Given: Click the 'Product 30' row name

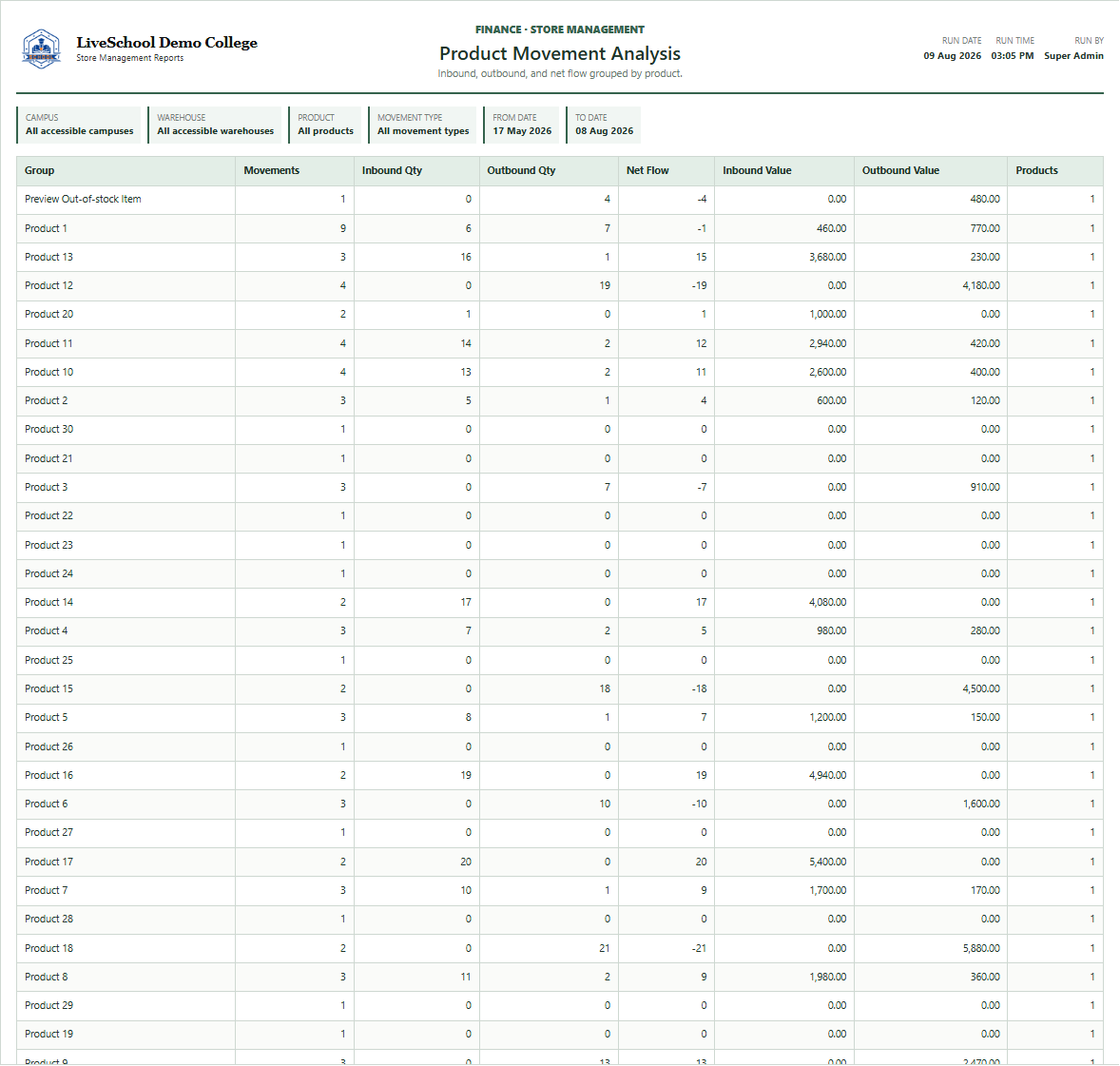Looking at the screenshot, I should coord(48,430).
